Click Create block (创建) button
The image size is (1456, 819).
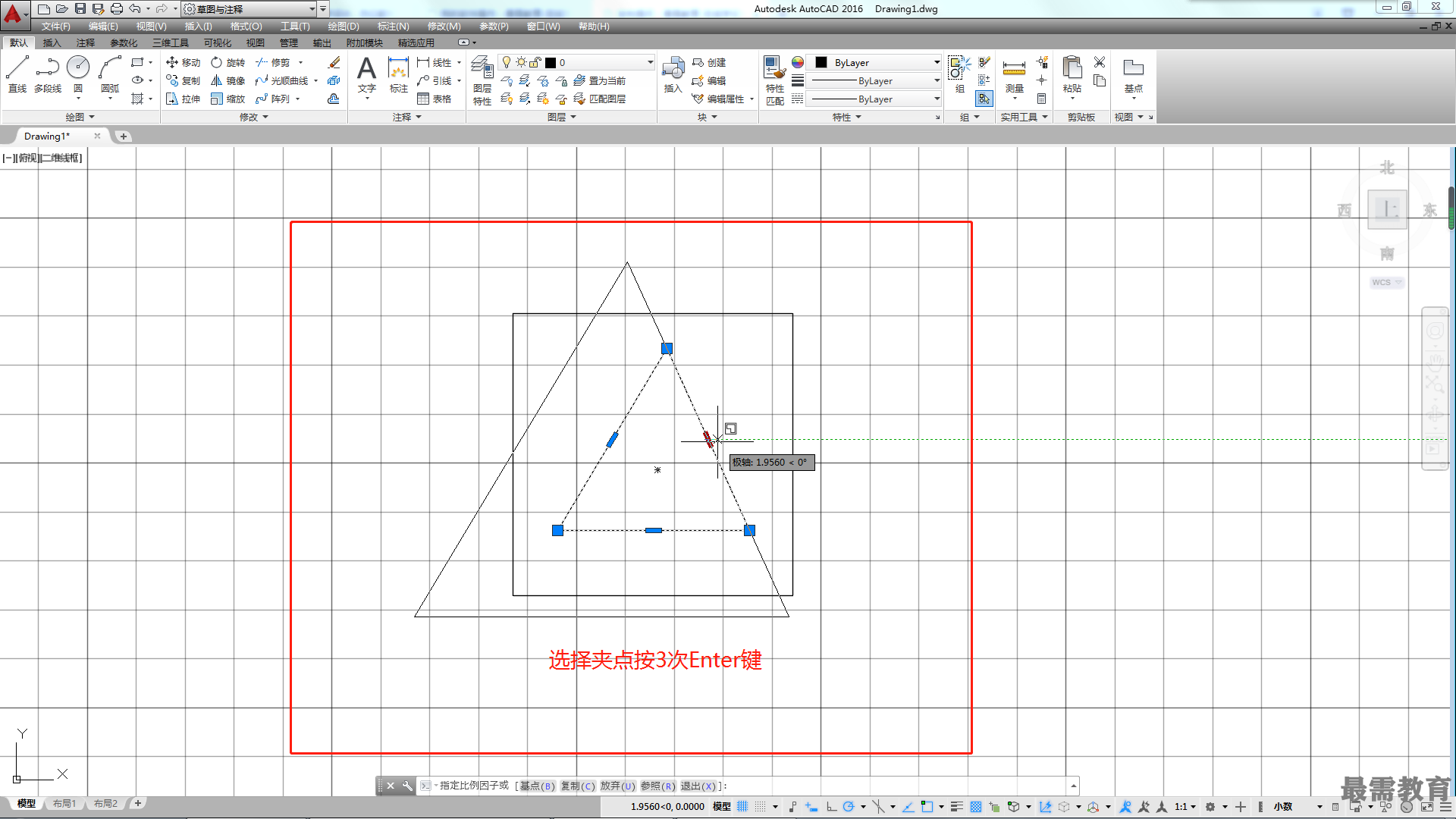[708, 62]
